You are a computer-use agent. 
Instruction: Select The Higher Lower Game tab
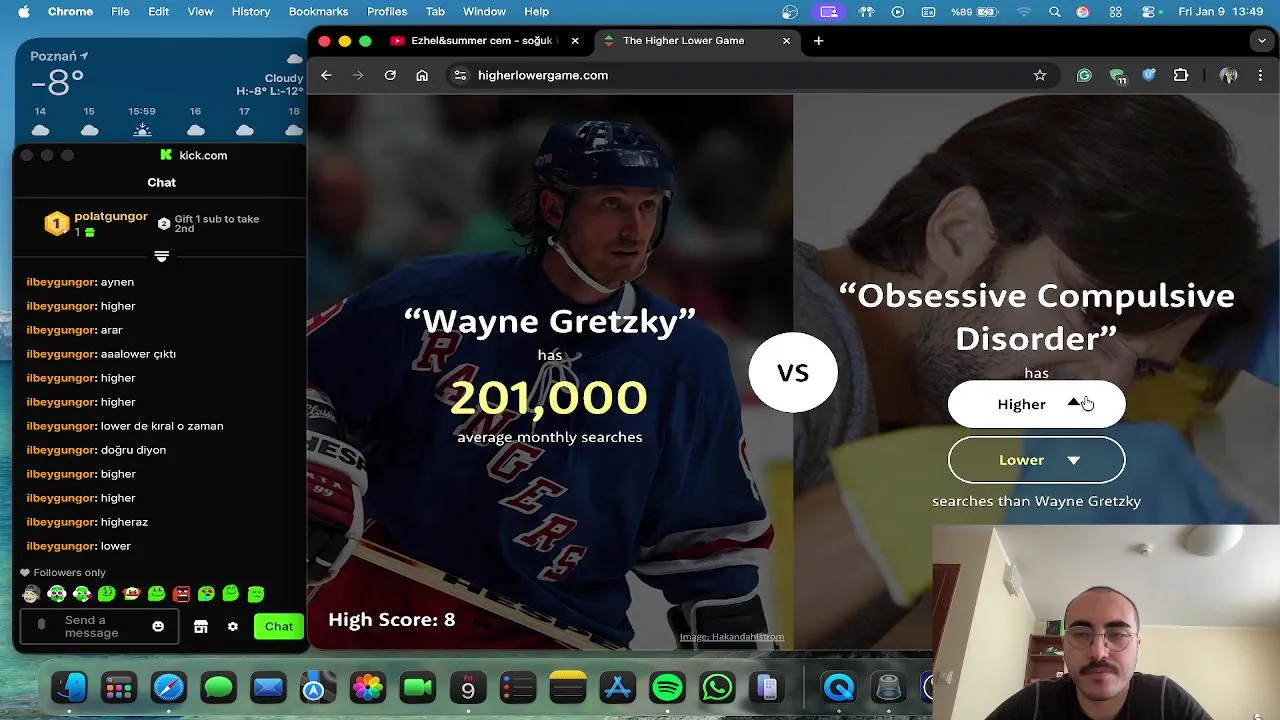pos(684,41)
